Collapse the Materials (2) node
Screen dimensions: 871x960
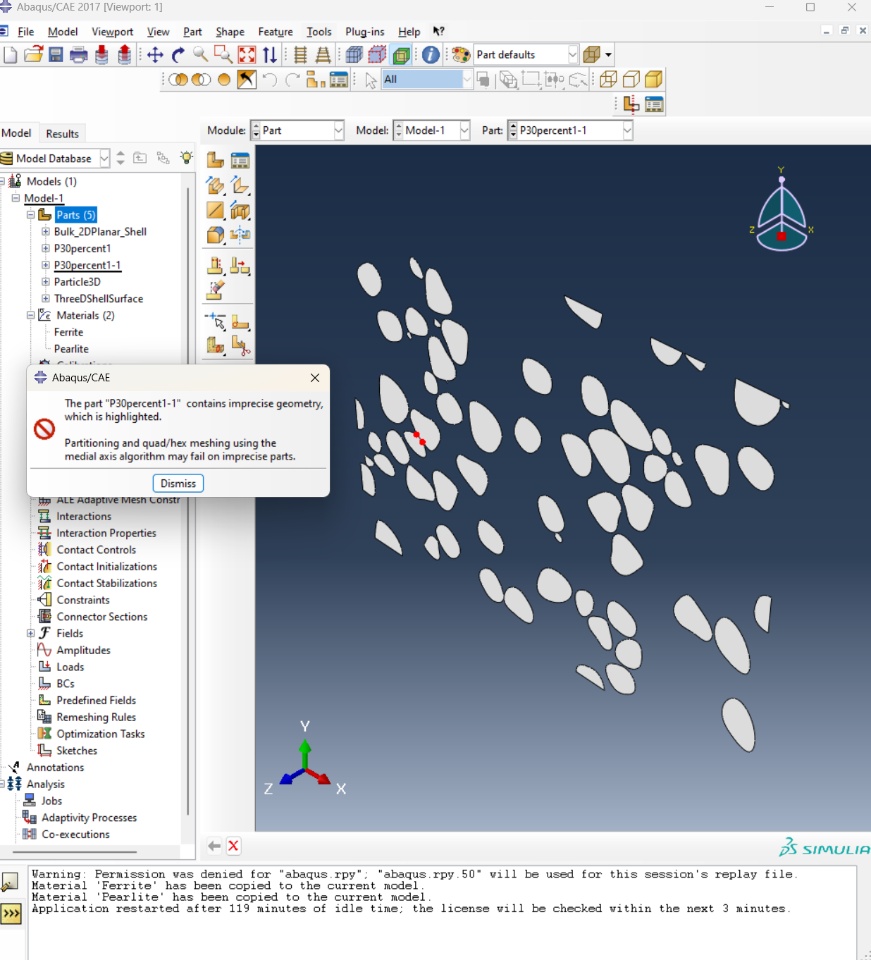[x=31, y=315]
